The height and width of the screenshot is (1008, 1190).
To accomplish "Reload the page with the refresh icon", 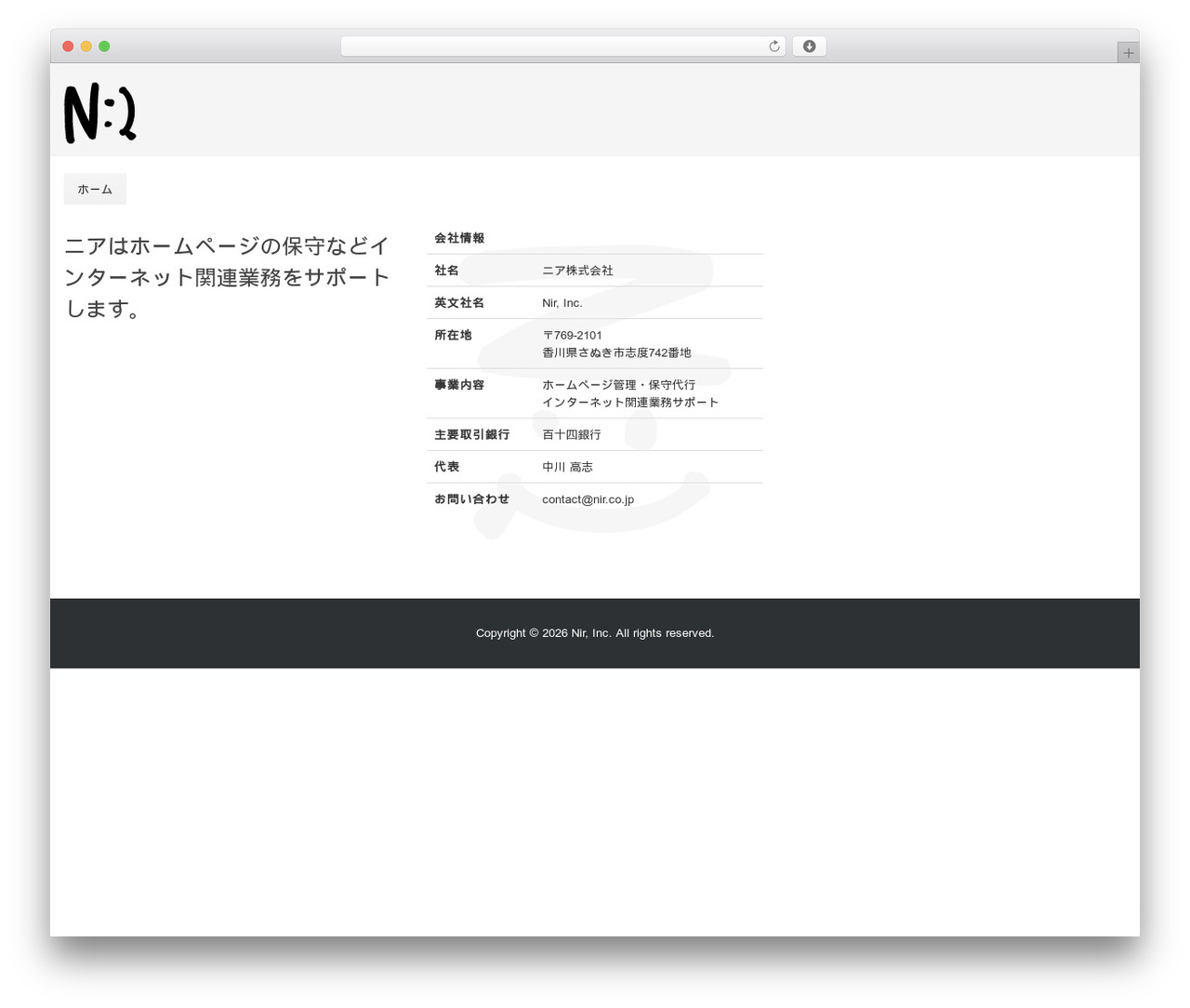I will pyautogui.click(x=773, y=46).
